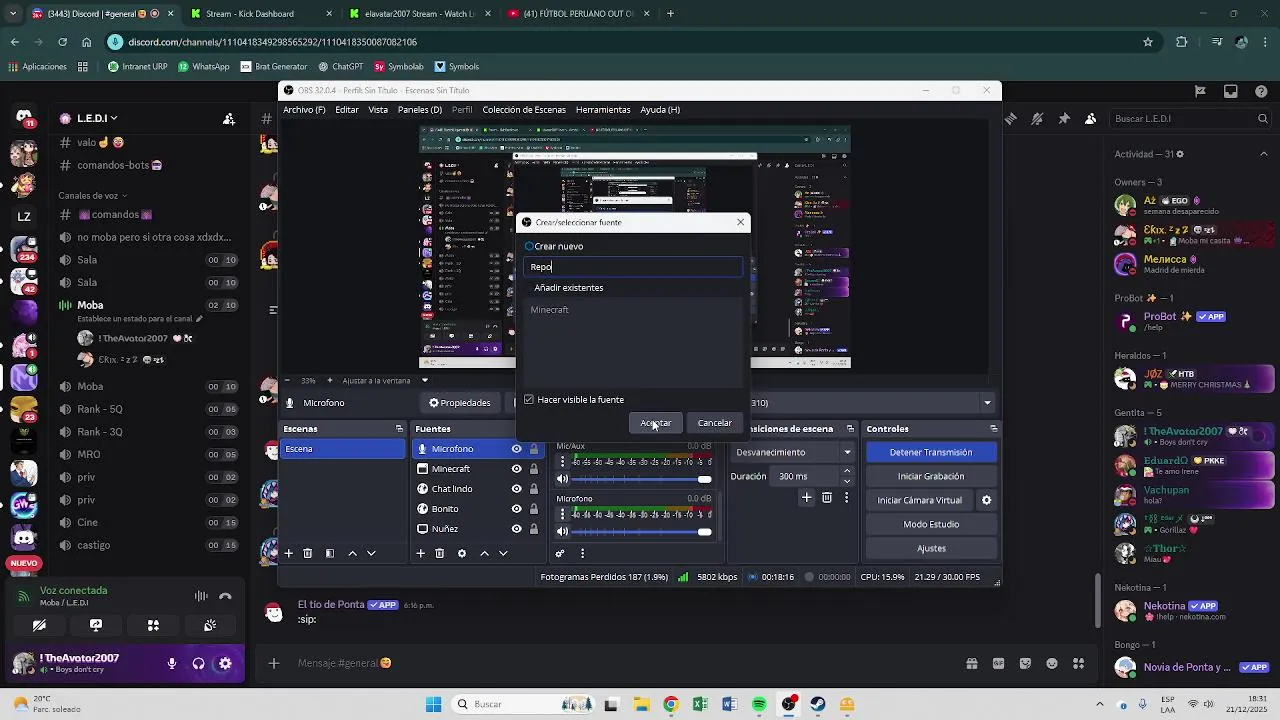Mute the Mic/Aux speaker icon

pyautogui.click(x=562, y=479)
